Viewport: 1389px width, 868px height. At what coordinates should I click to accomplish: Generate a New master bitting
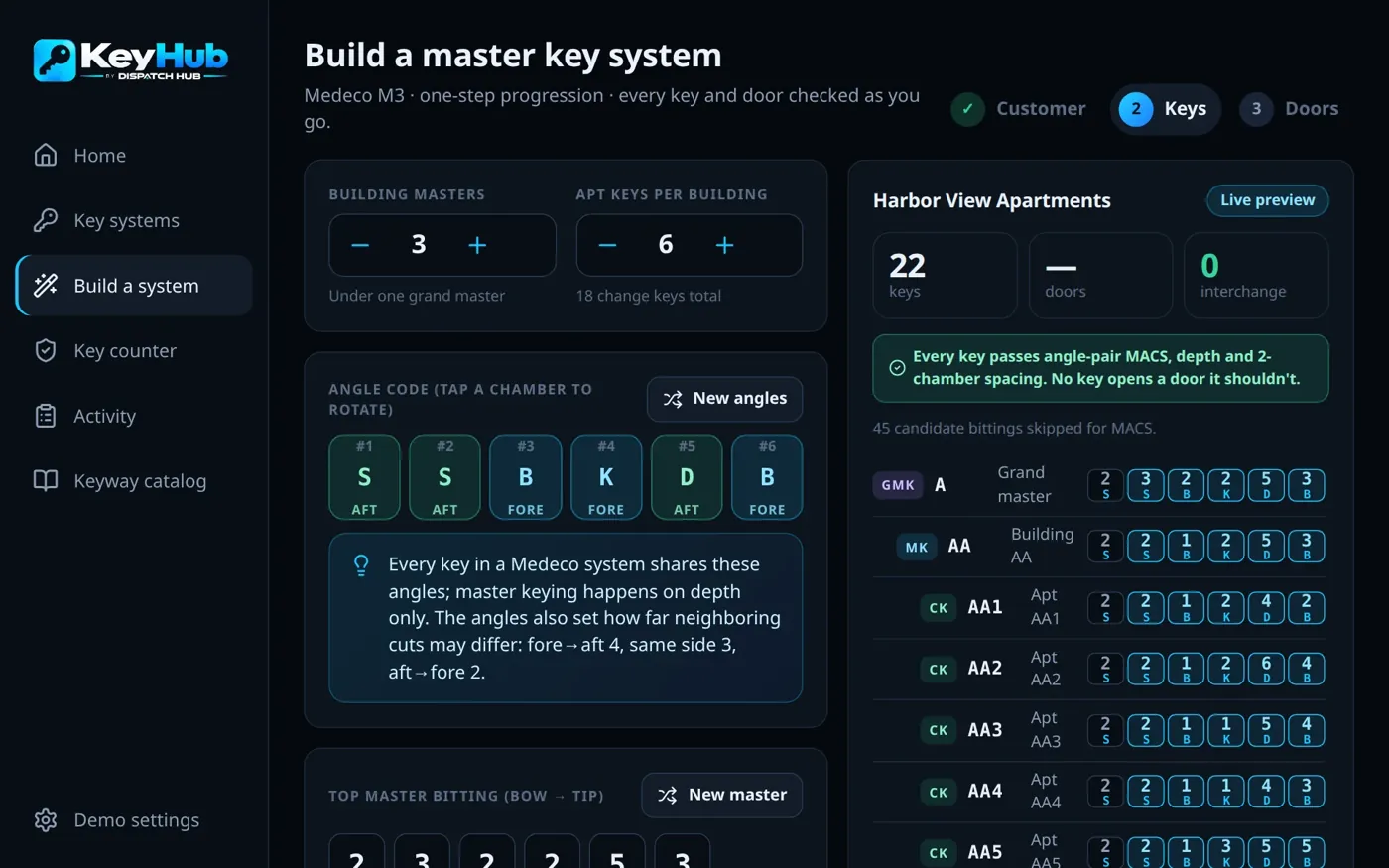[x=722, y=796]
